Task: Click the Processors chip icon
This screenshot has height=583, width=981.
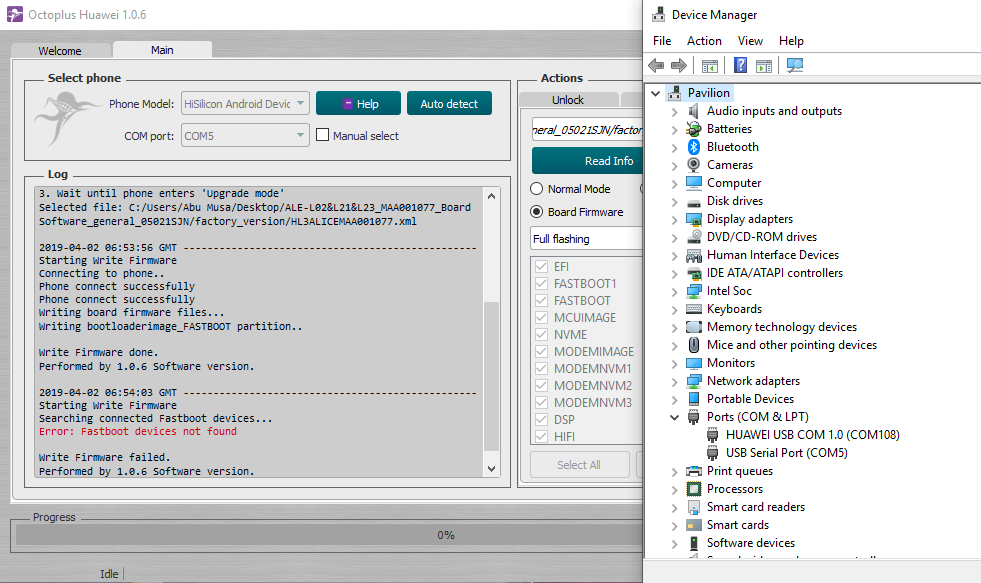Action: (693, 489)
